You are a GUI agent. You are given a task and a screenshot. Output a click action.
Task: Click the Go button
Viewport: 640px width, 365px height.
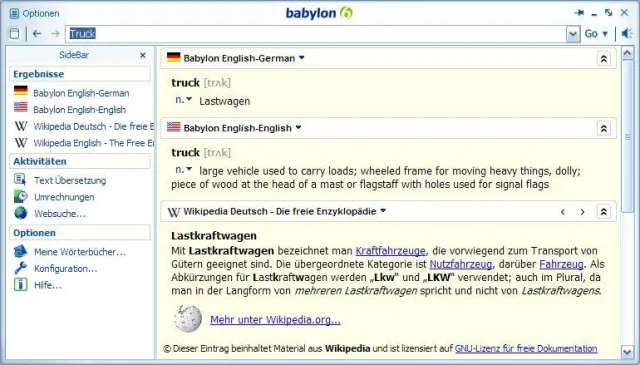(591, 33)
